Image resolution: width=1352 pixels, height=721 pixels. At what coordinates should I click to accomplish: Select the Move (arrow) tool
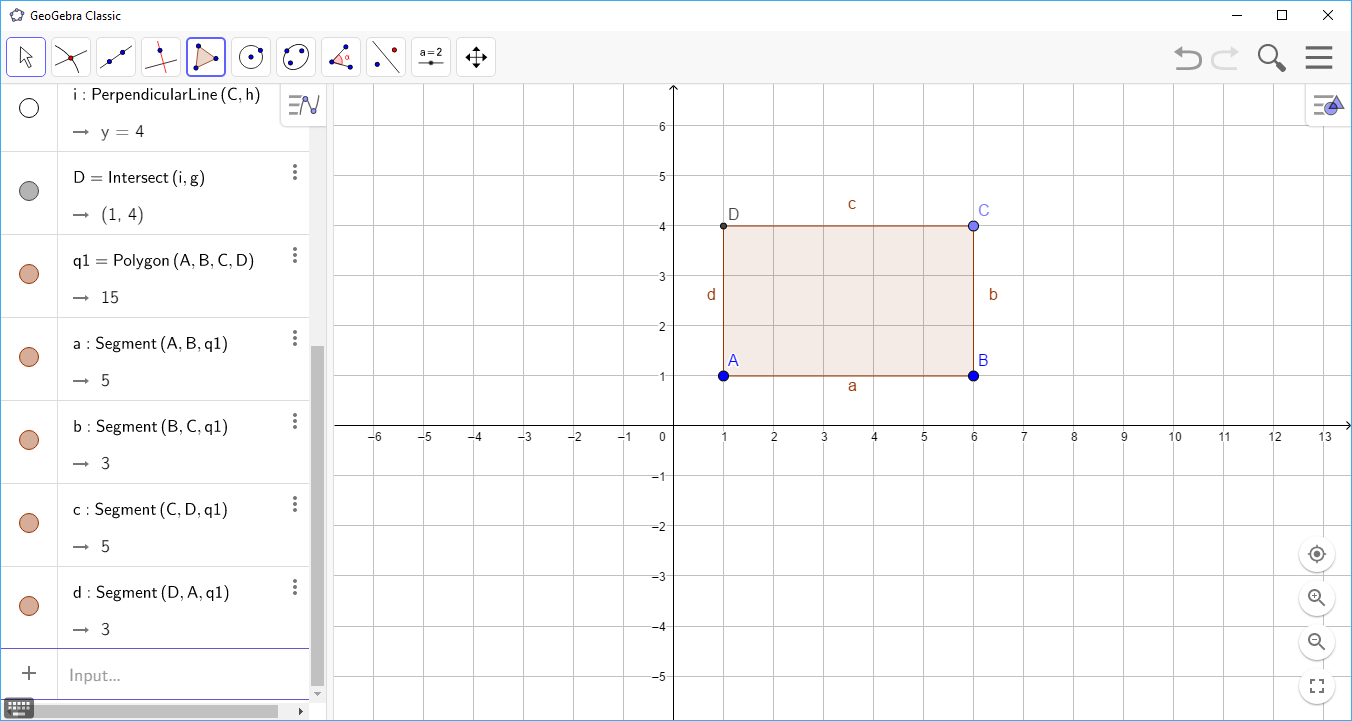point(25,57)
